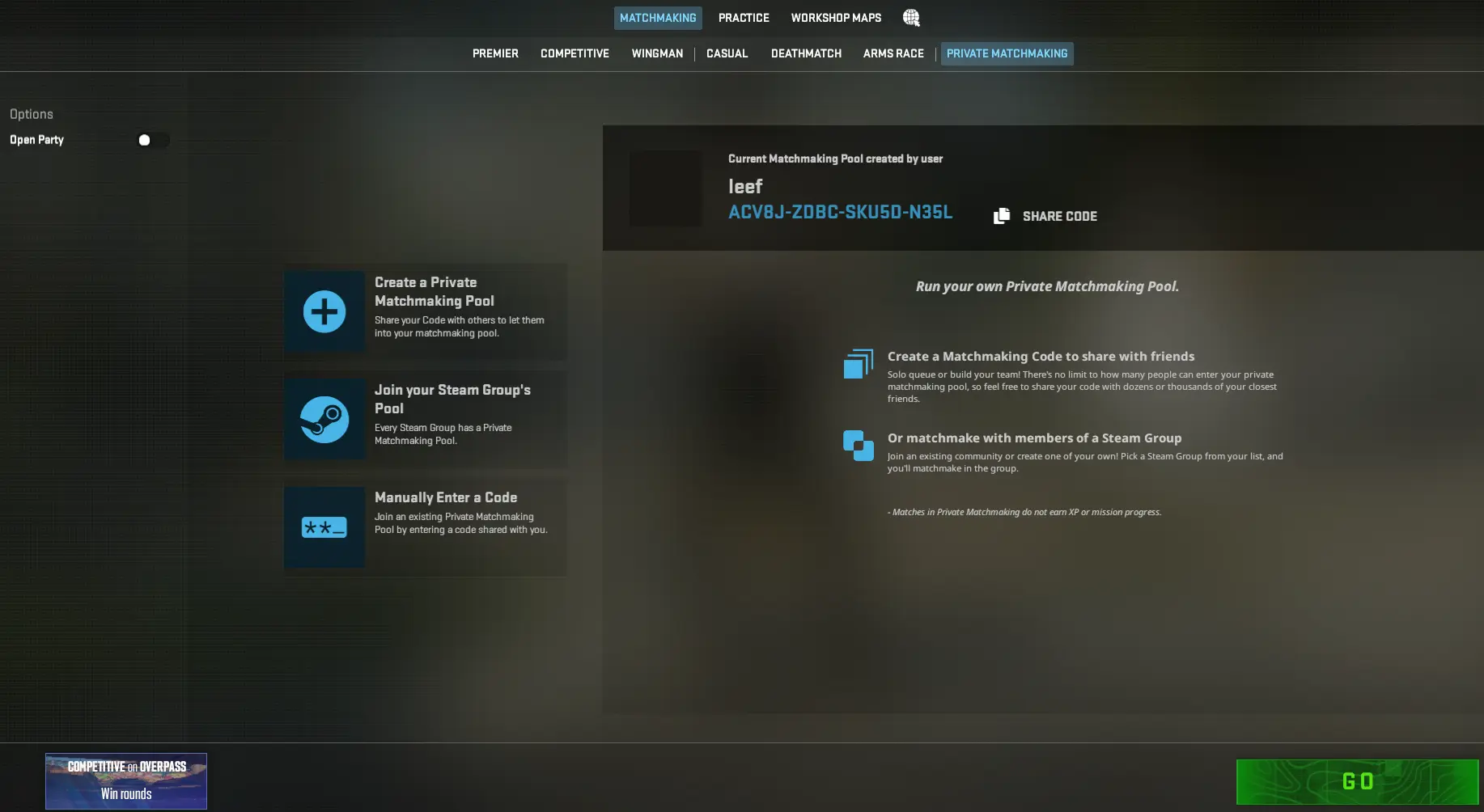The width and height of the screenshot is (1484, 812).
Task: Click the password asterisk code icon
Action: pos(324,527)
